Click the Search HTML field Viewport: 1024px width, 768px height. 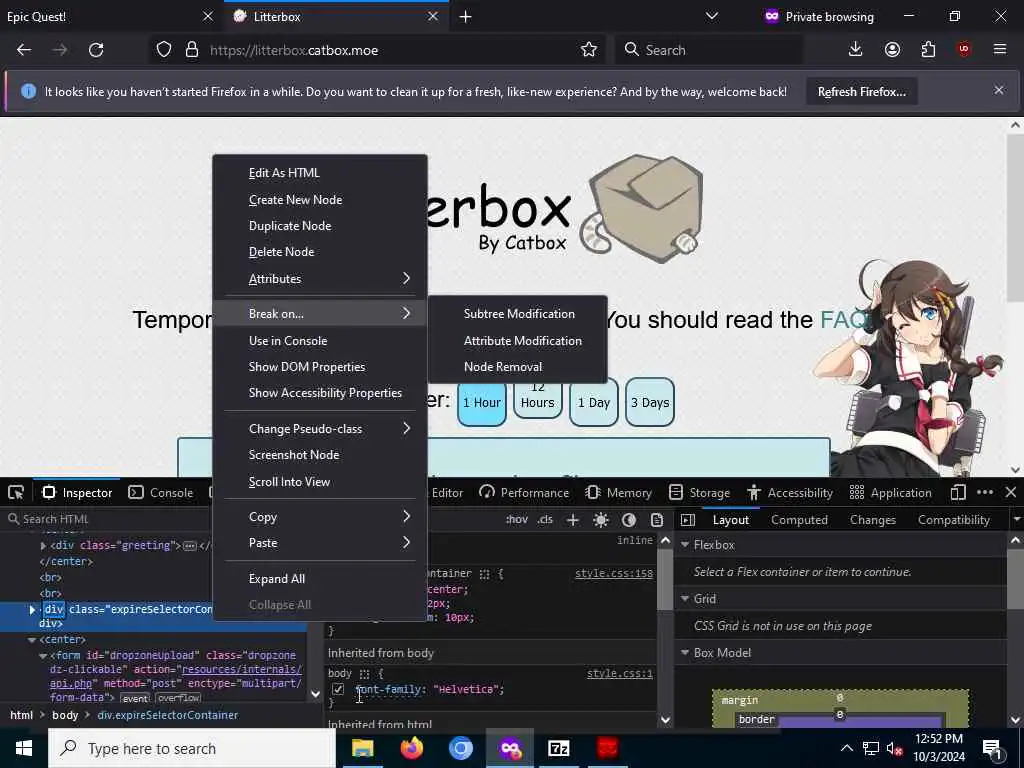tap(108, 519)
